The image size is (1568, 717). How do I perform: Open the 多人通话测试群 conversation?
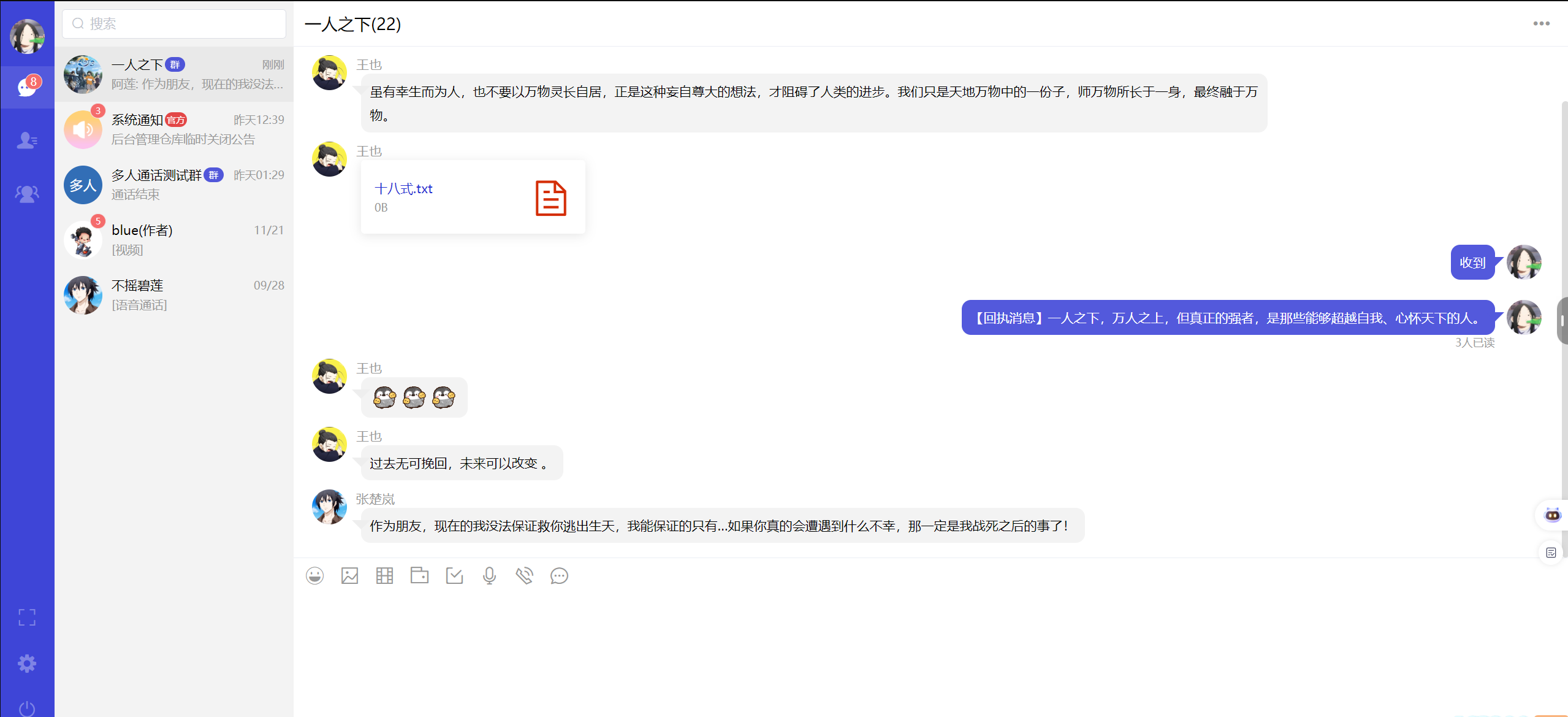174,185
